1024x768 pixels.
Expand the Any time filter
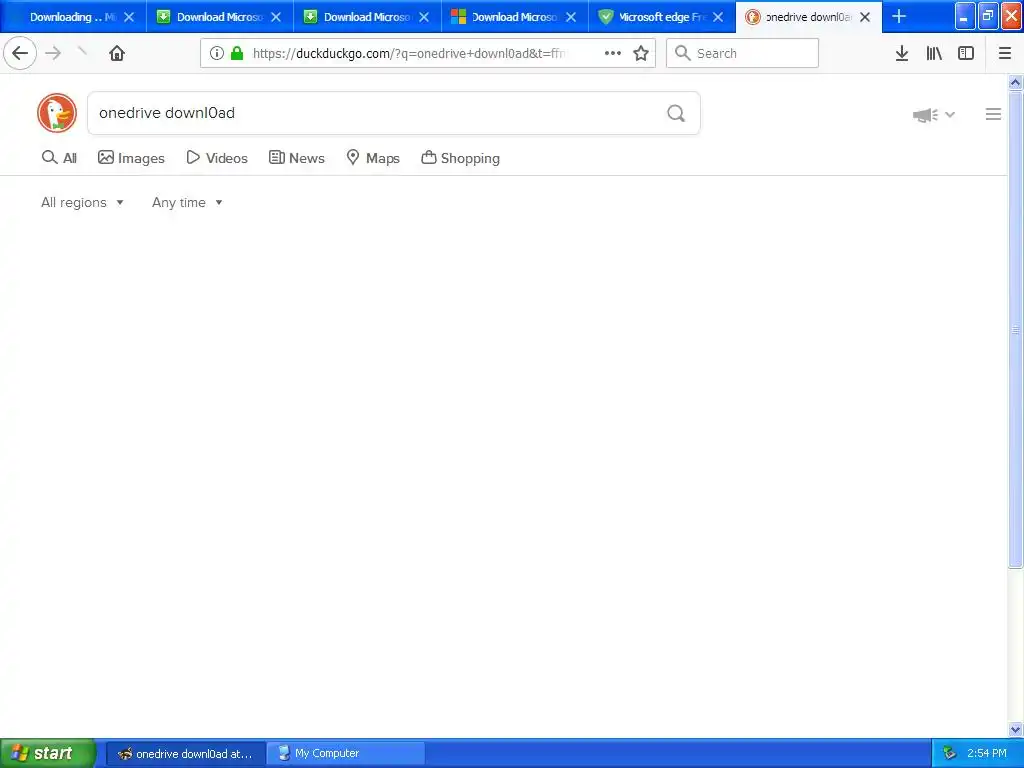(x=187, y=202)
